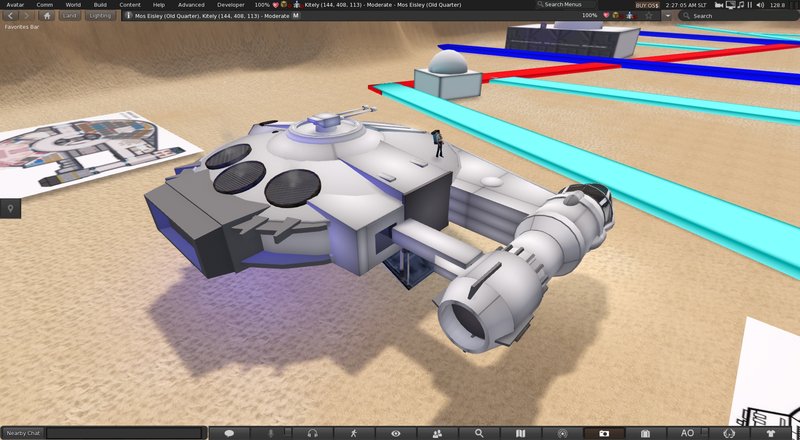Open the circular arrows icon next to AO

click(729, 433)
